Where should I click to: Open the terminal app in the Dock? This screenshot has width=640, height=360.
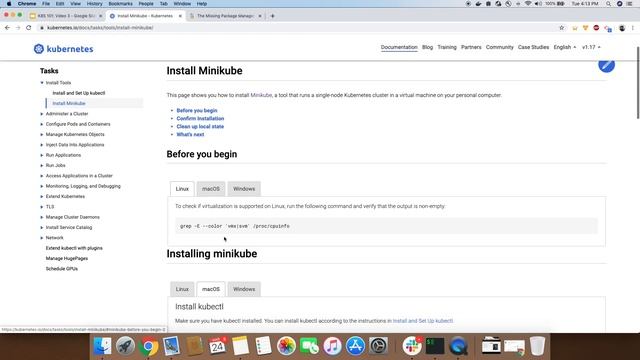coord(435,346)
